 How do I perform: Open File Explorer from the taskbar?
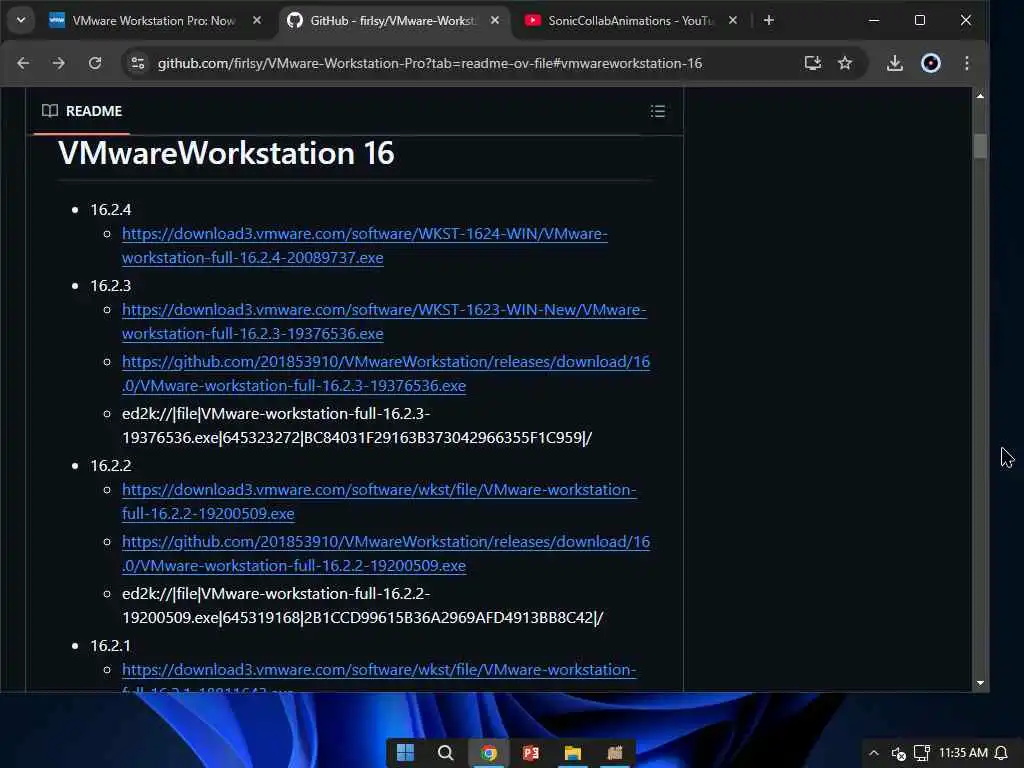(x=573, y=753)
